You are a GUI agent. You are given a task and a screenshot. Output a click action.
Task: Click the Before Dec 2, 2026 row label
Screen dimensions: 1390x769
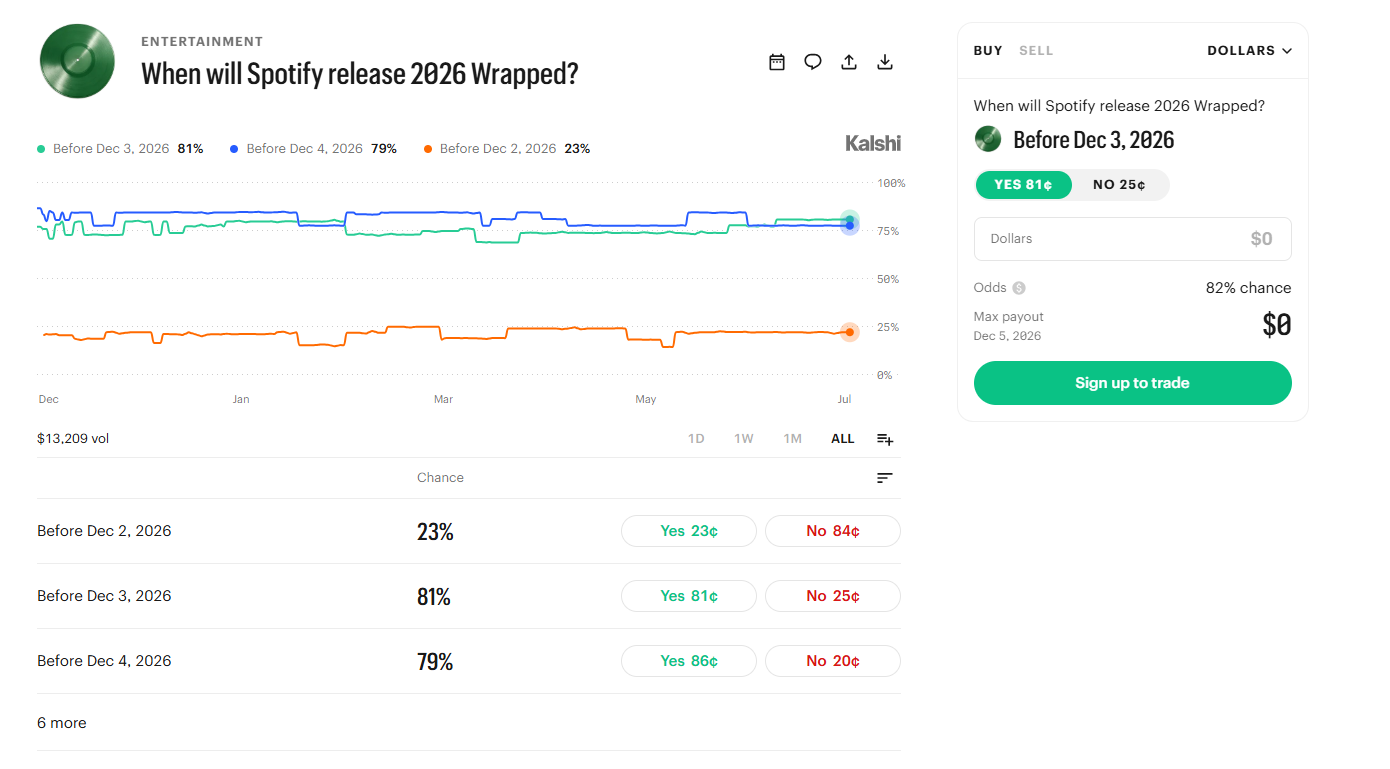pos(104,531)
